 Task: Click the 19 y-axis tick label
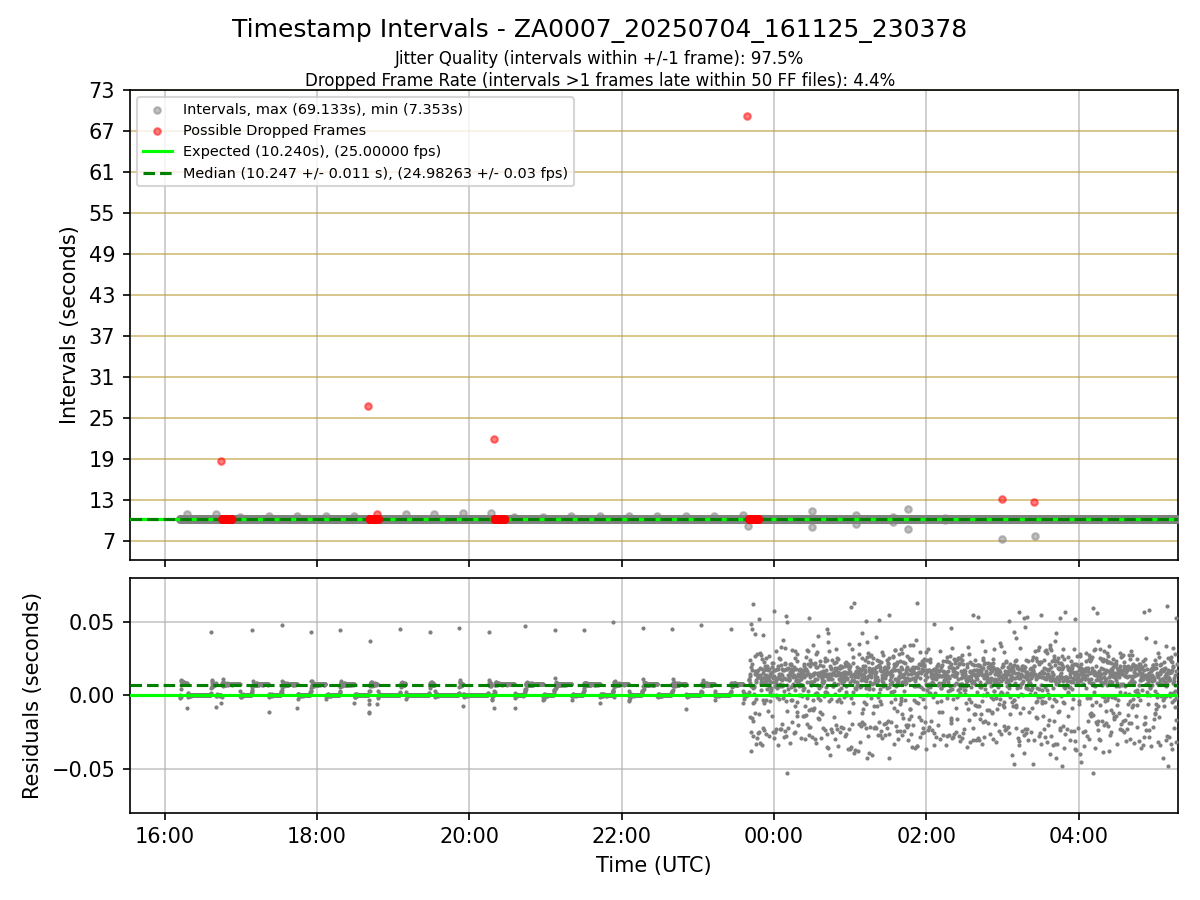click(x=104, y=460)
